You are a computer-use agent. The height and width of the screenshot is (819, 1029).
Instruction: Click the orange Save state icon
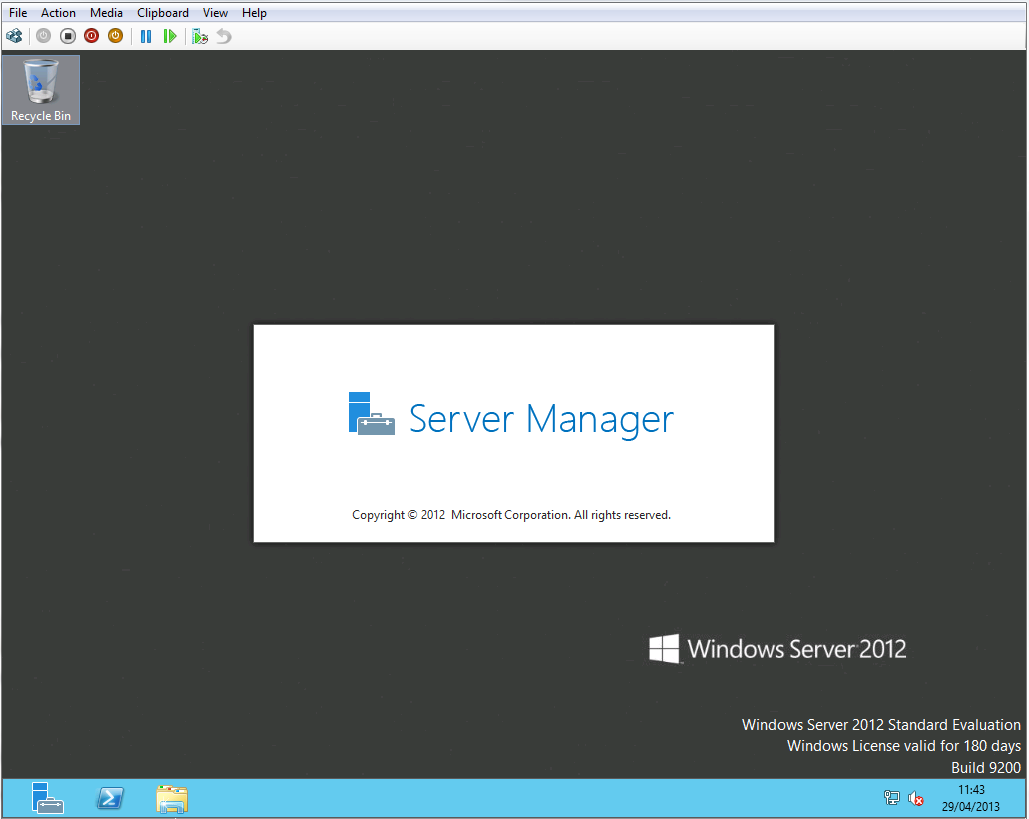tap(115, 36)
